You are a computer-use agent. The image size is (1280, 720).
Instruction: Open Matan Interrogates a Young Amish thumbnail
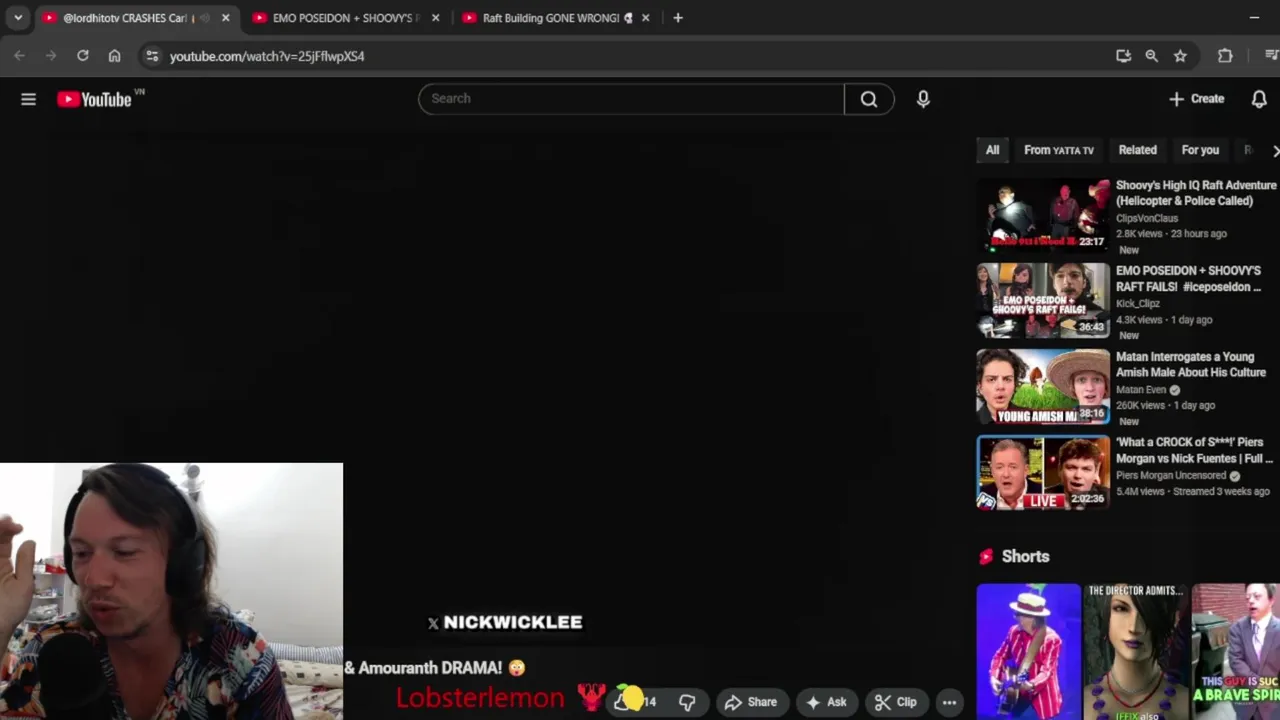[1043, 386]
